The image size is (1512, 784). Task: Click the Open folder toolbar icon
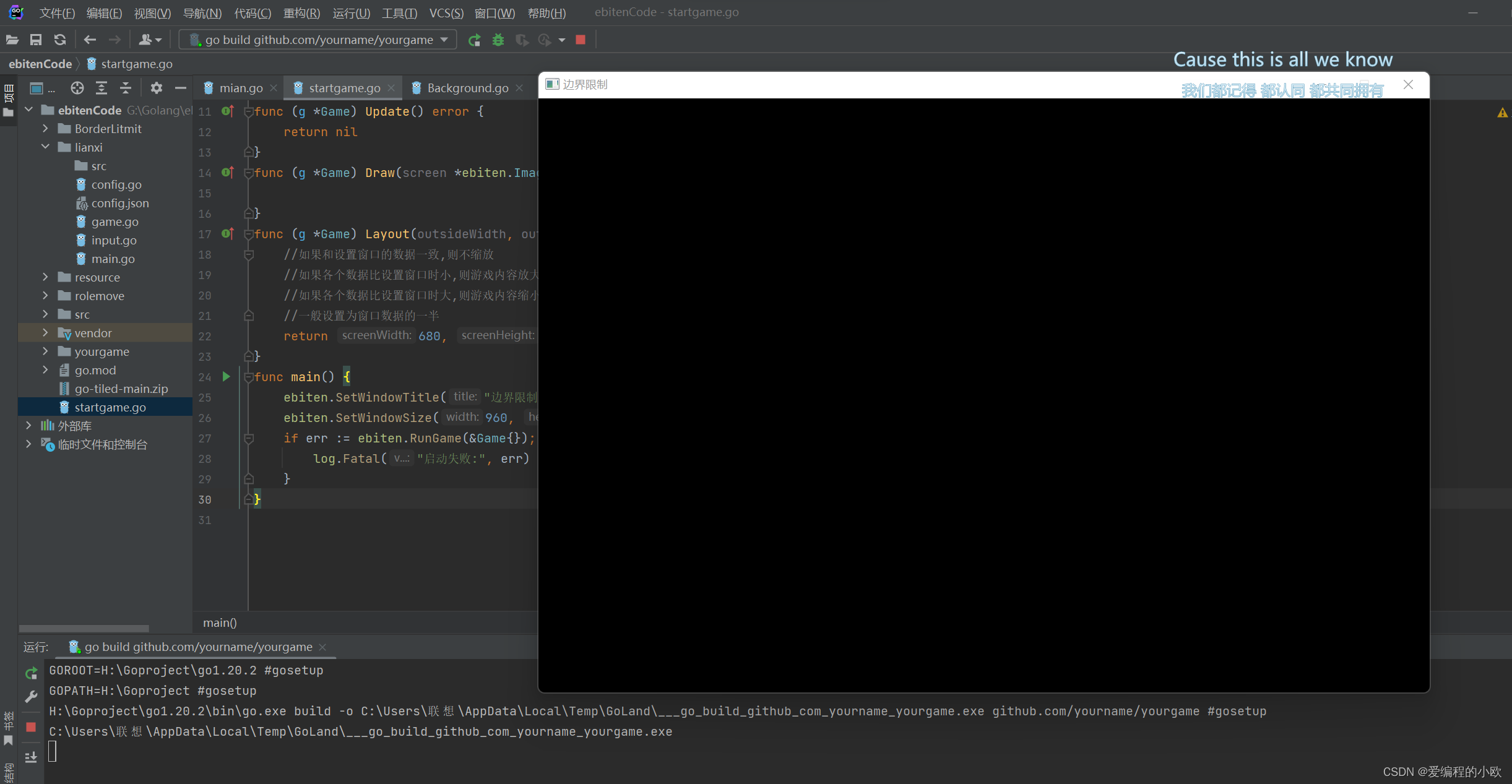[12, 40]
